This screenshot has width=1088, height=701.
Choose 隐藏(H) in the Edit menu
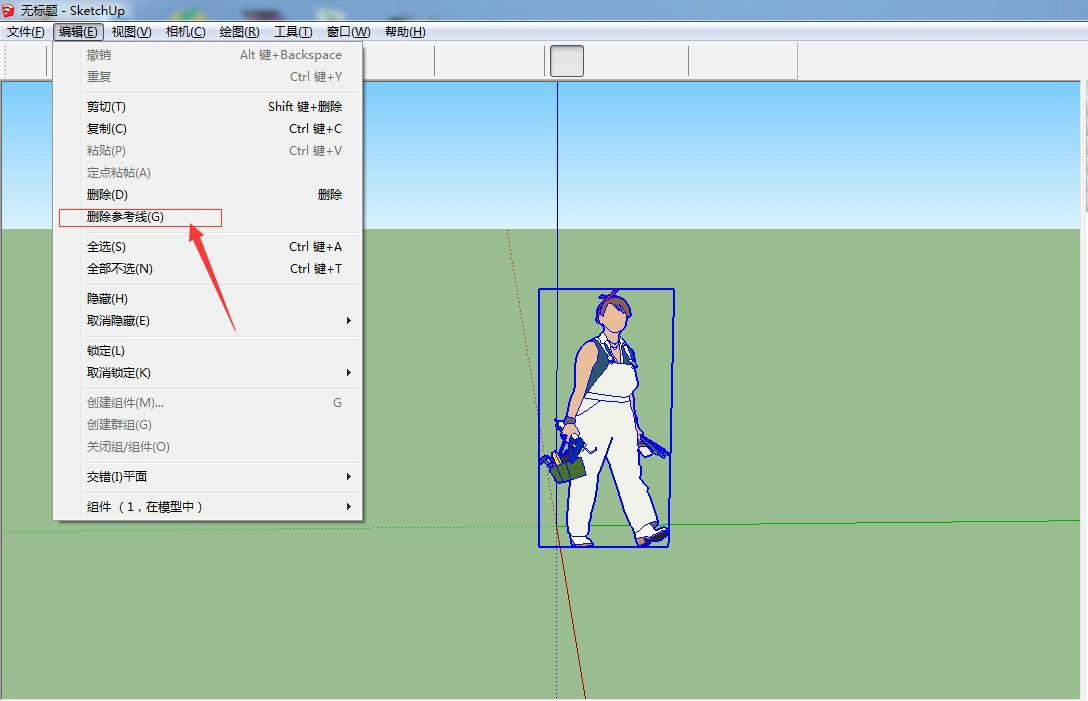[108, 299]
